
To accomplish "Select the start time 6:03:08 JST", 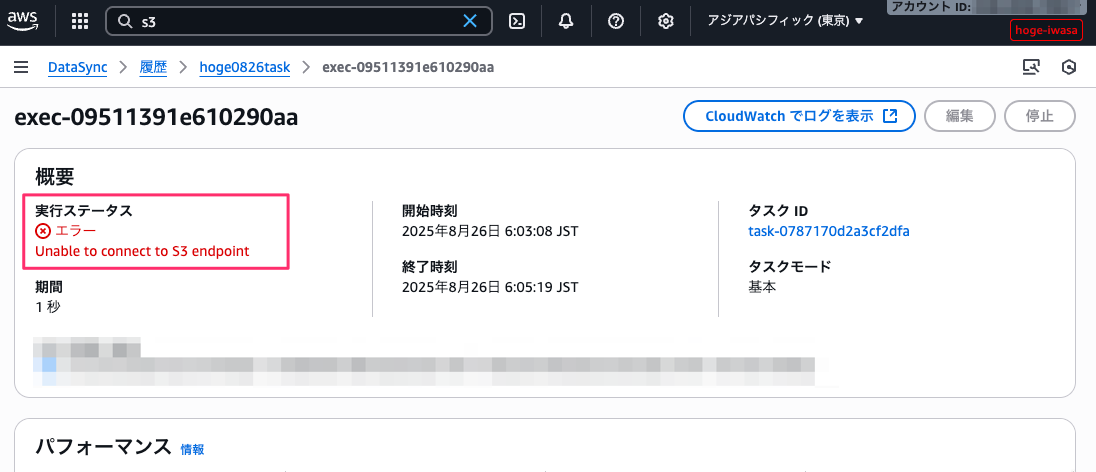I will coord(491,231).
